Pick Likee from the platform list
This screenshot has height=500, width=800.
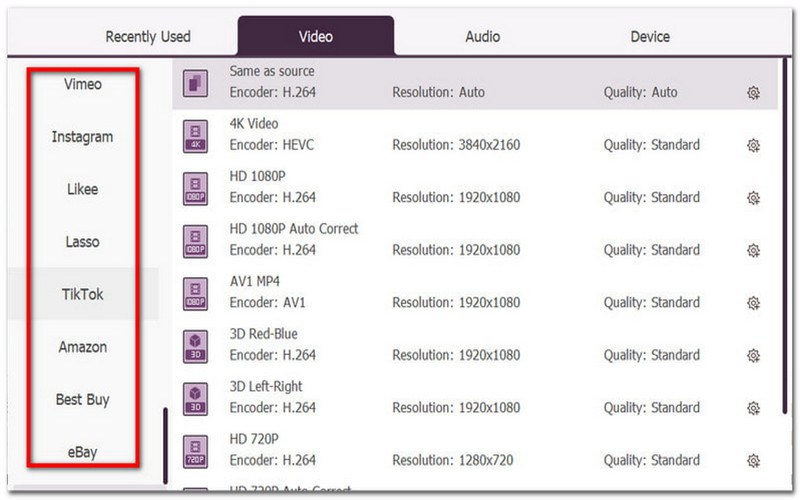[82, 189]
